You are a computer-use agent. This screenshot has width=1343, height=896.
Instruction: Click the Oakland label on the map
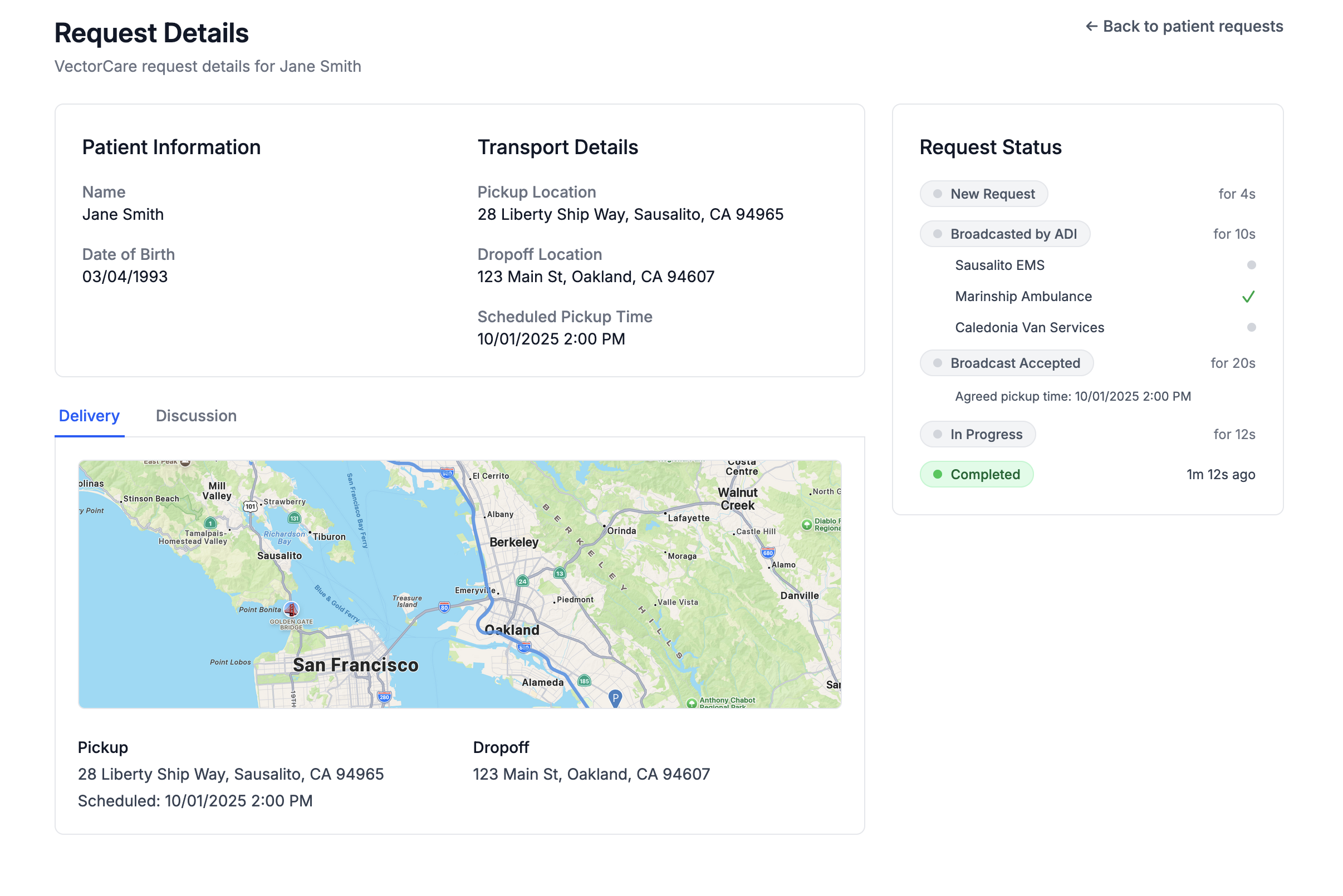click(x=512, y=630)
